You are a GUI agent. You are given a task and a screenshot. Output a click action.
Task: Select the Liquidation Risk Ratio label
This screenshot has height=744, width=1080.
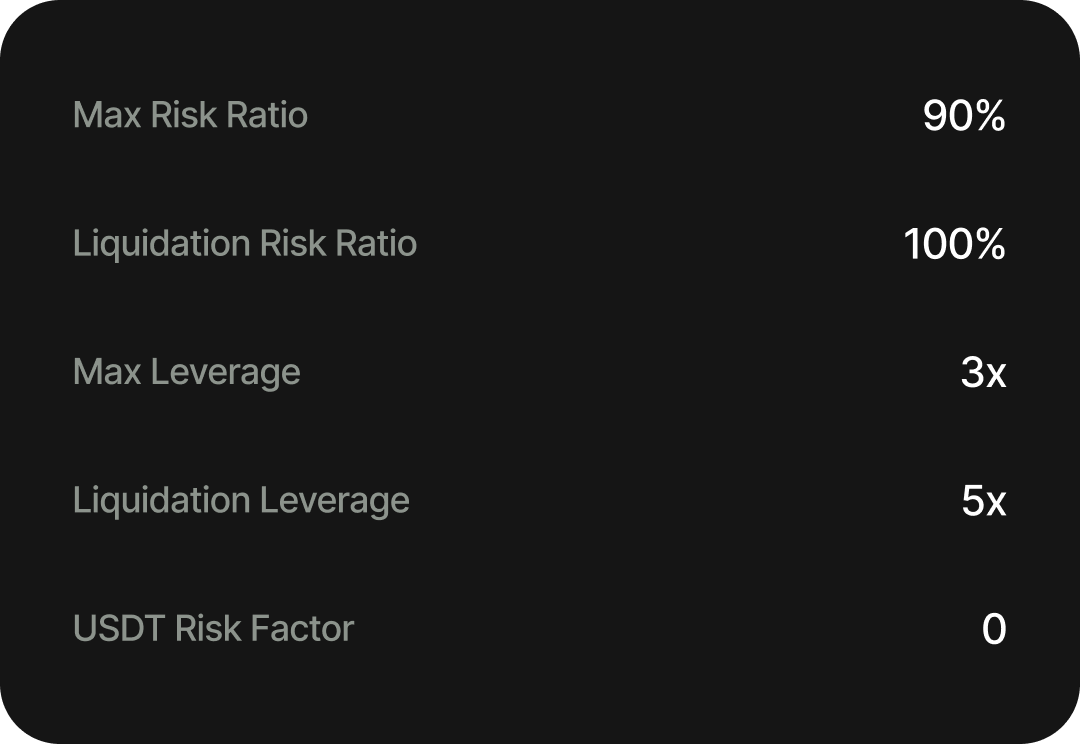245,245
